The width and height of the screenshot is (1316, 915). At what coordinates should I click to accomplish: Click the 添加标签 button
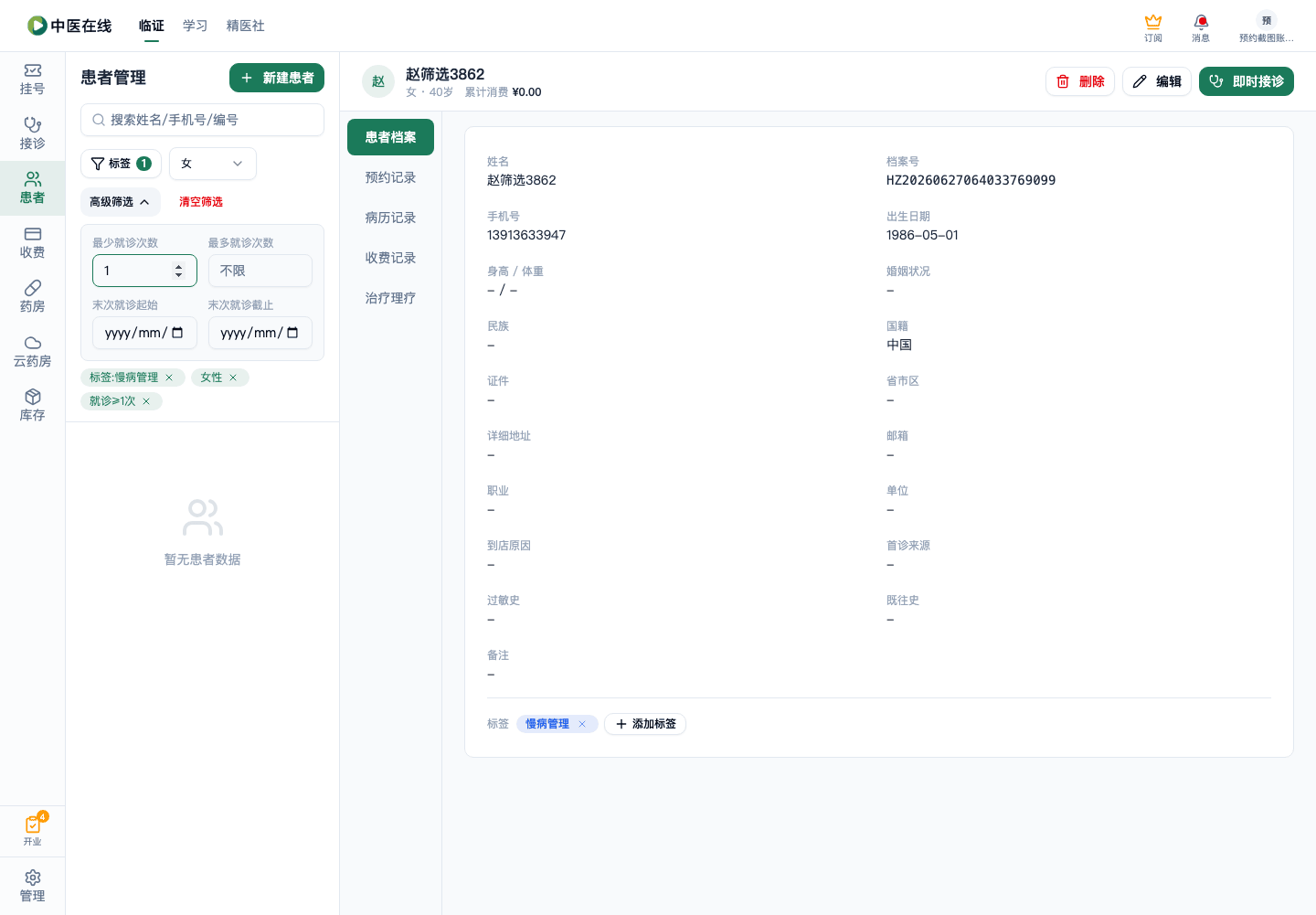pyautogui.click(x=645, y=724)
